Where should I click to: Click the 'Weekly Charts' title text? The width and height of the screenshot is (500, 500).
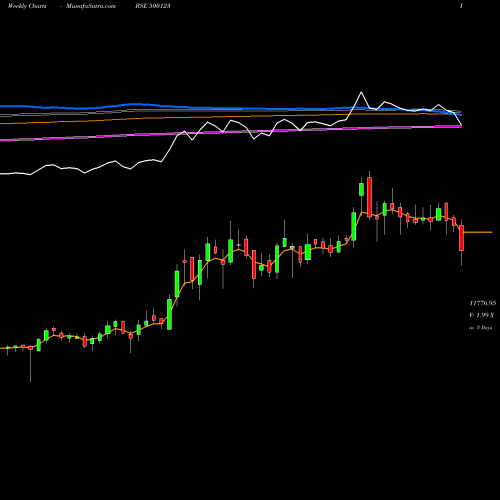tap(27, 6)
